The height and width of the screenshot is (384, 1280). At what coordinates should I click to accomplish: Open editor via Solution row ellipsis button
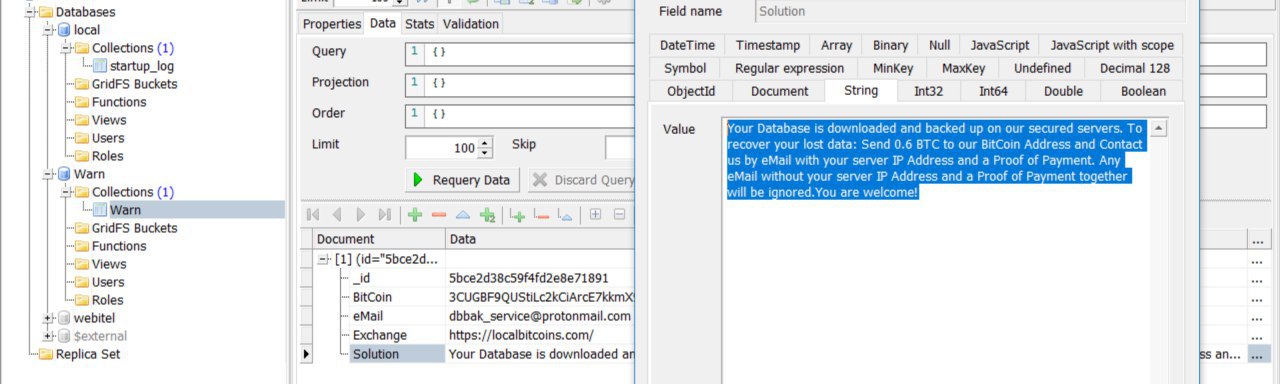(1260, 354)
